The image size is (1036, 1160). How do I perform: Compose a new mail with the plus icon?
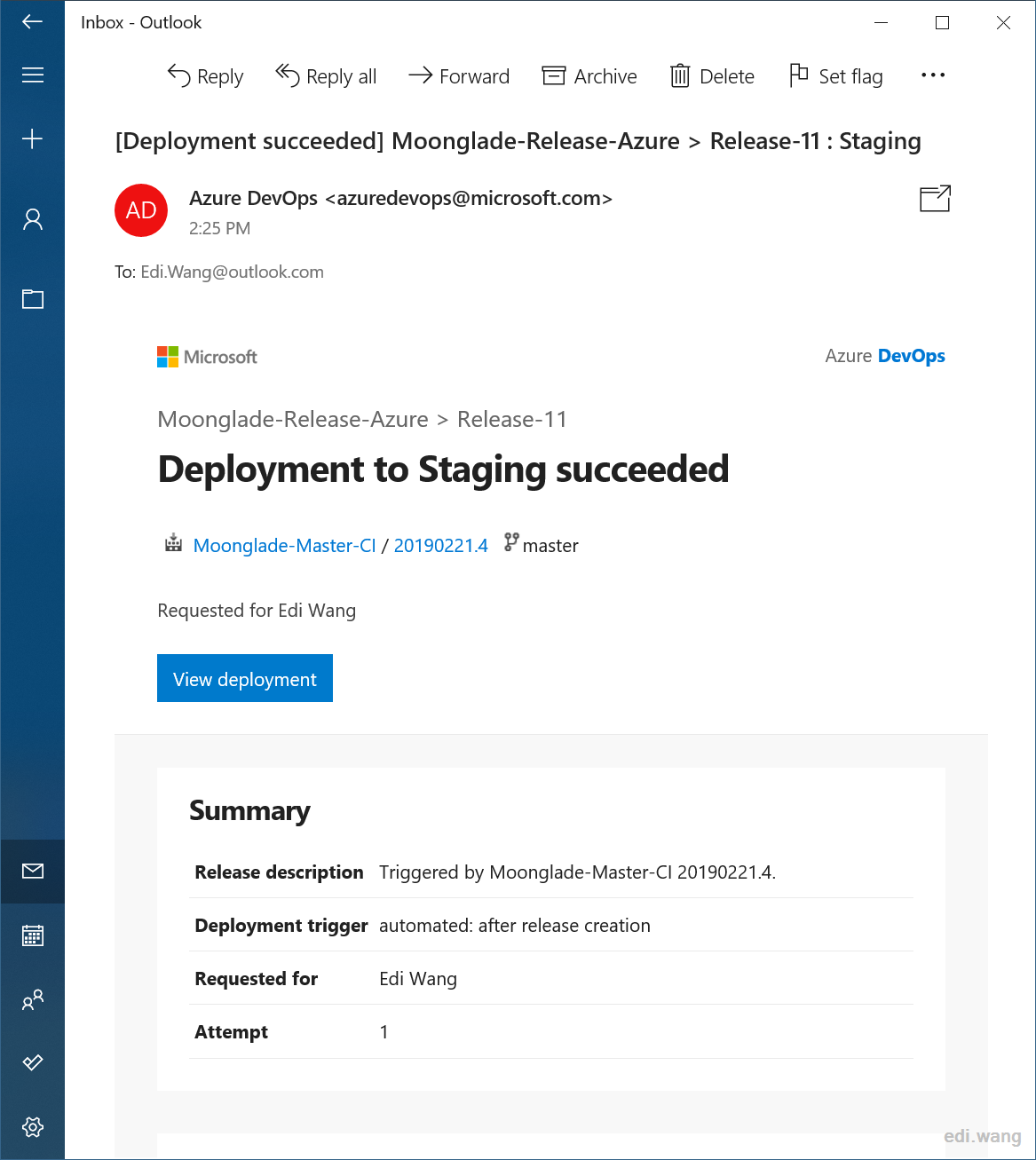32,138
